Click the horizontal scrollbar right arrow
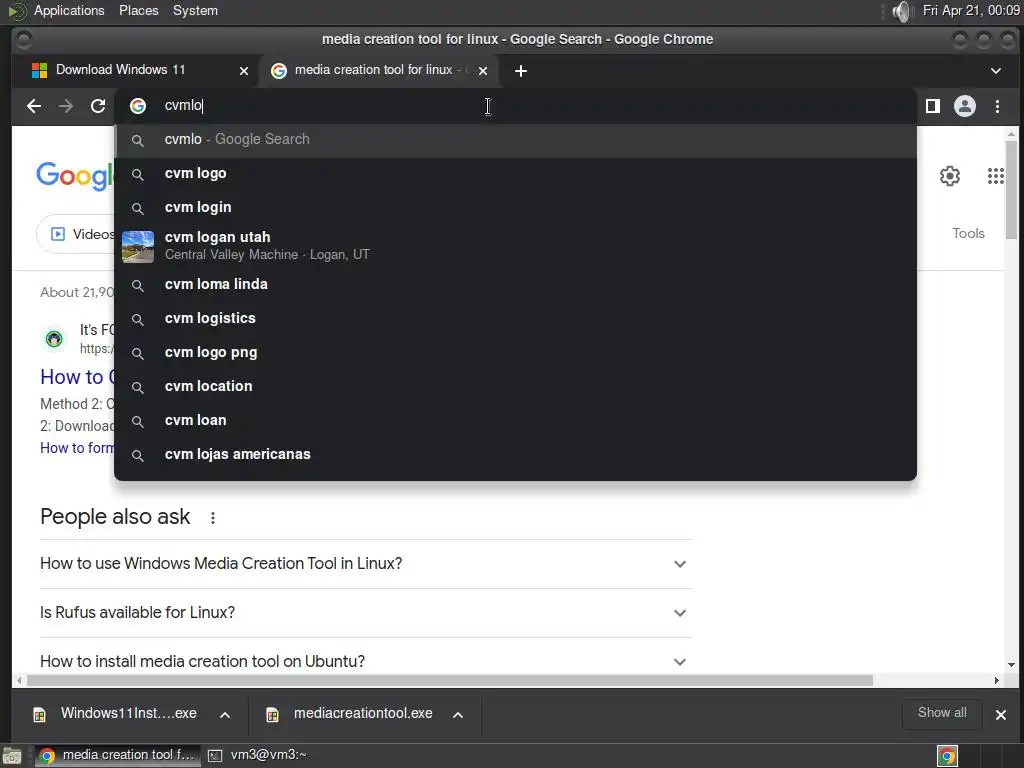1024x768 pixels. pos(997,680)
